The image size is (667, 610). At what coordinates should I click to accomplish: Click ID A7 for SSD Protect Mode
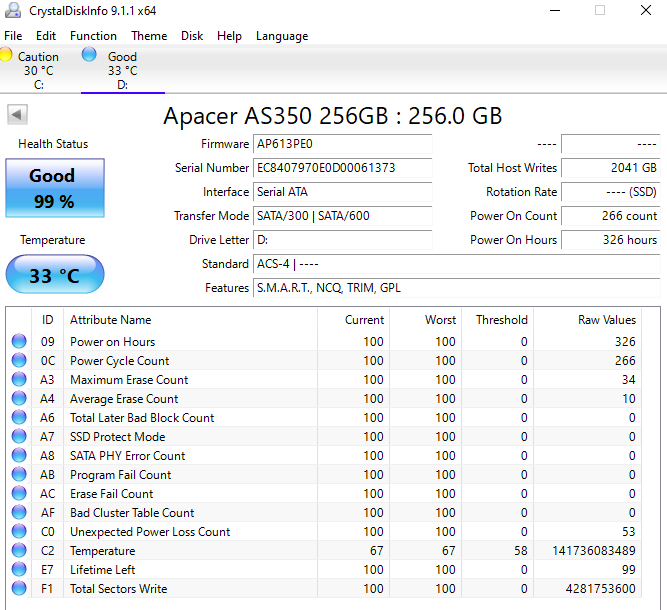47,436
